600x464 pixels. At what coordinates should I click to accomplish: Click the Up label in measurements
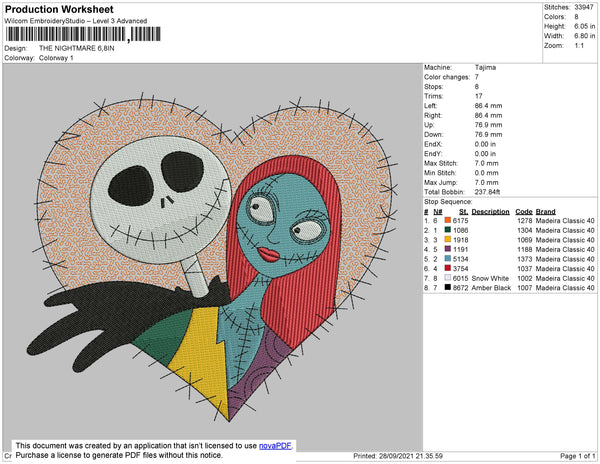point(429,125)
